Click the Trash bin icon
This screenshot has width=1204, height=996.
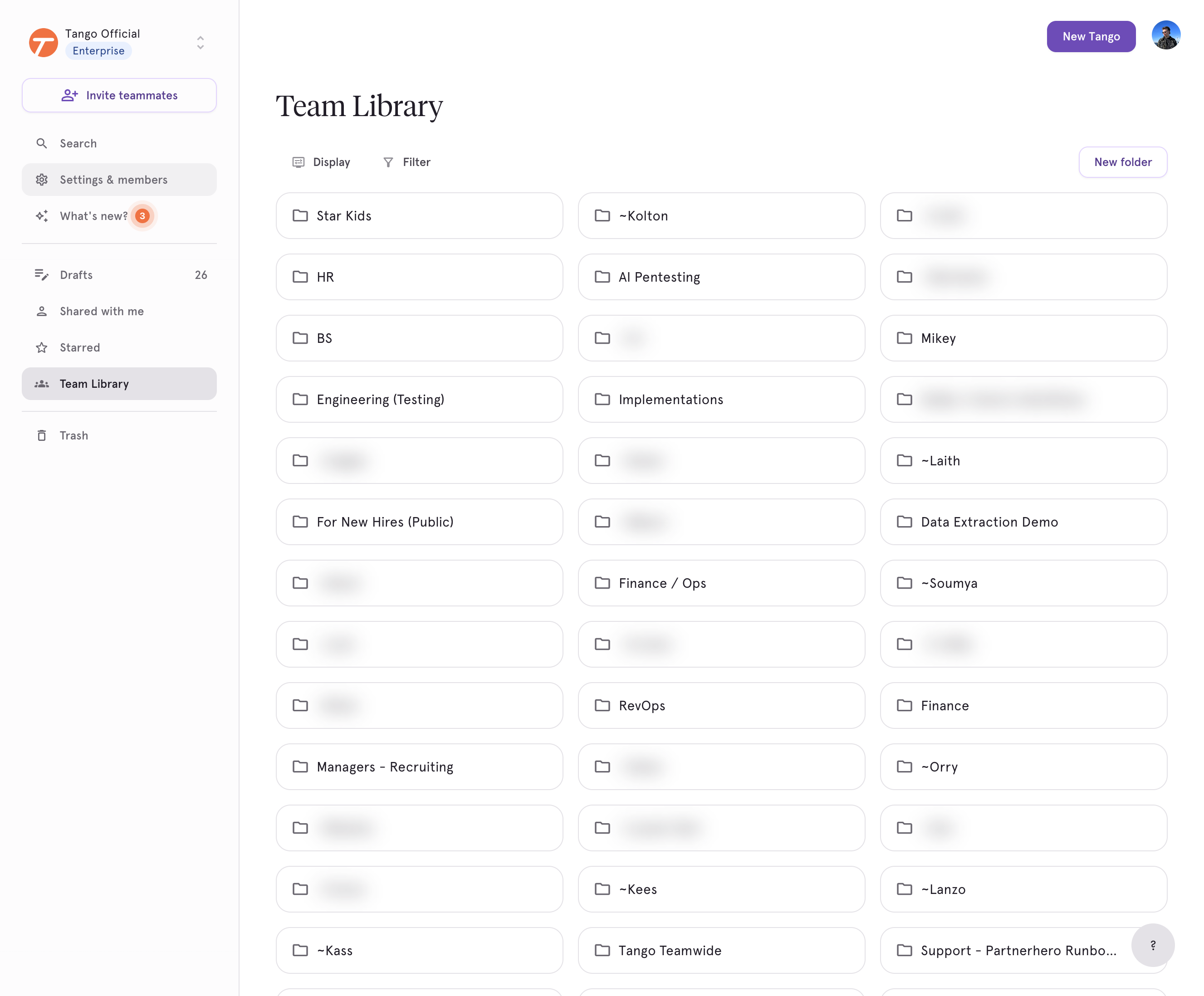tap(42, 435)
